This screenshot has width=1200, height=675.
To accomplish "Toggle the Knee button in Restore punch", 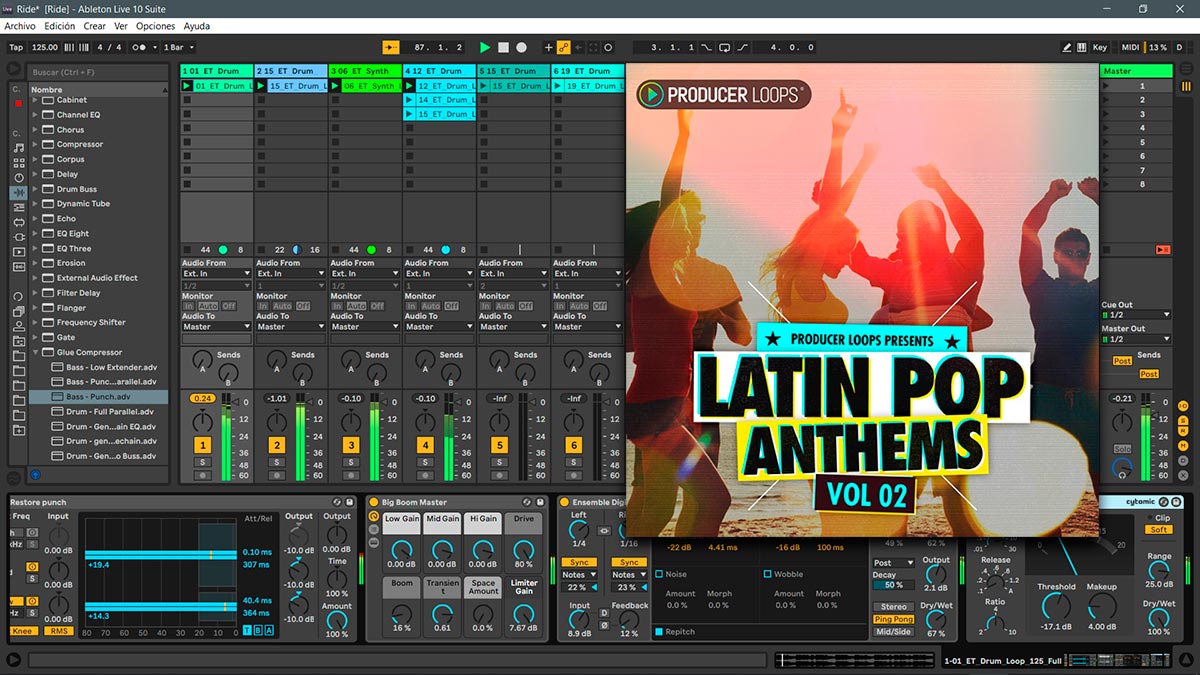I will coord(23,631).
